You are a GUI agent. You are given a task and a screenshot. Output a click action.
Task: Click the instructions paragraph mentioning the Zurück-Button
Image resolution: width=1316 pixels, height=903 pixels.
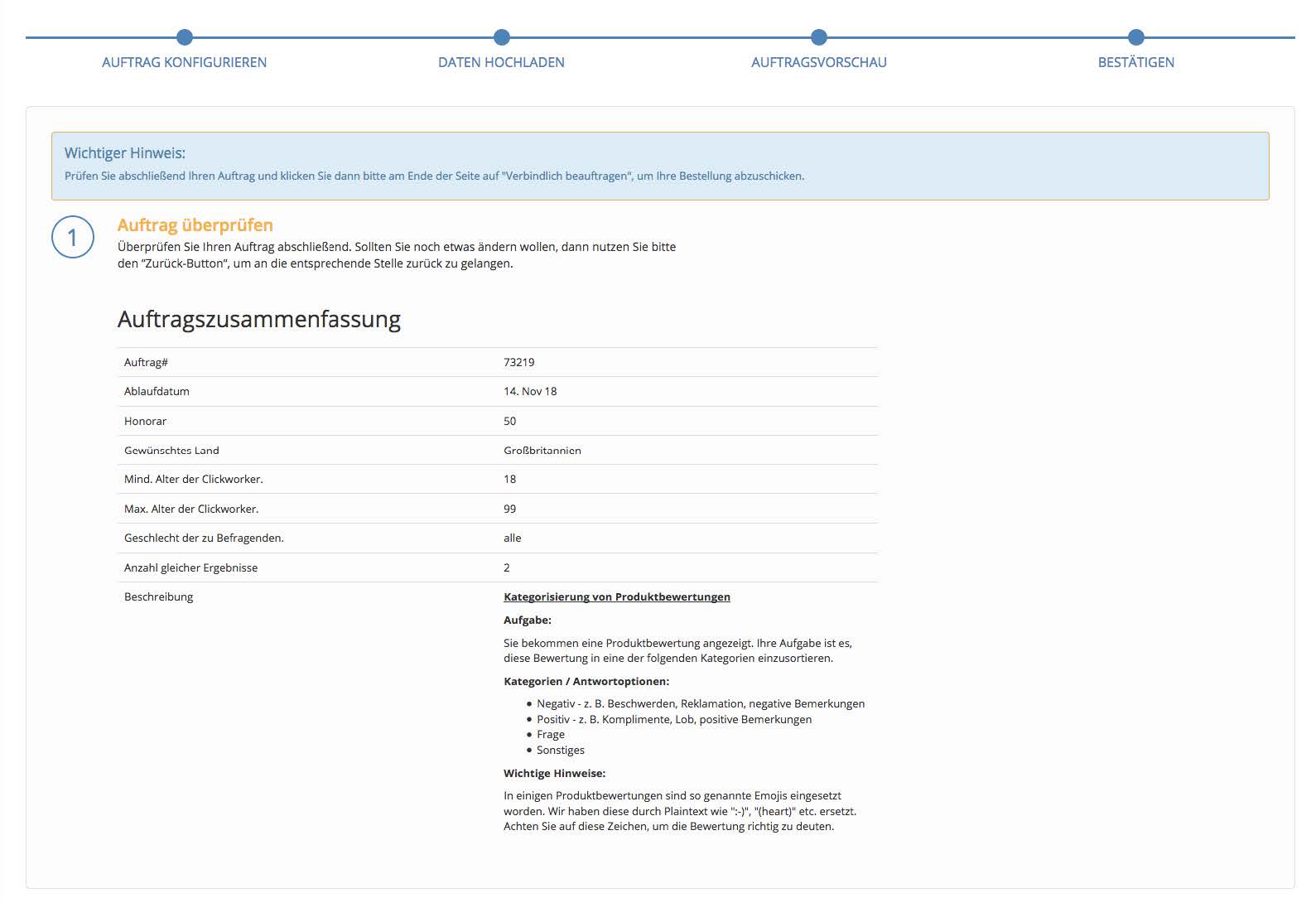[397, 255]
